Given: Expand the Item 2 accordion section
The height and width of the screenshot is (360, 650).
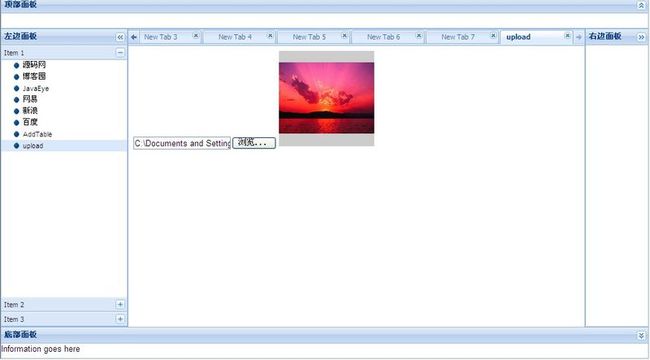Looking at the screenshot, I should pyautogui.click(x=120, y=304).
